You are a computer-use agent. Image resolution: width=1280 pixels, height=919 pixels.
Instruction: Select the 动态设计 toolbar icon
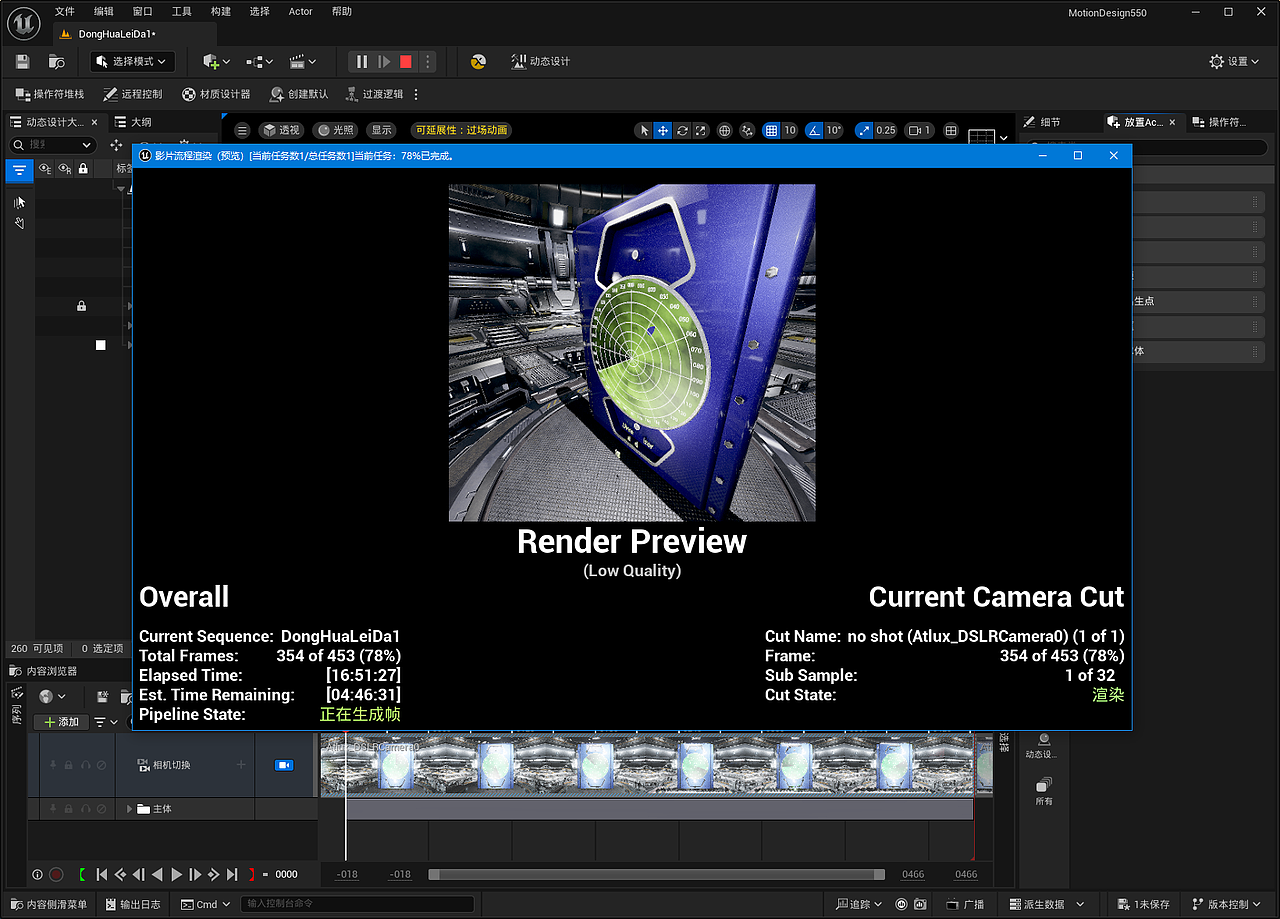click(x=530, y=61)
